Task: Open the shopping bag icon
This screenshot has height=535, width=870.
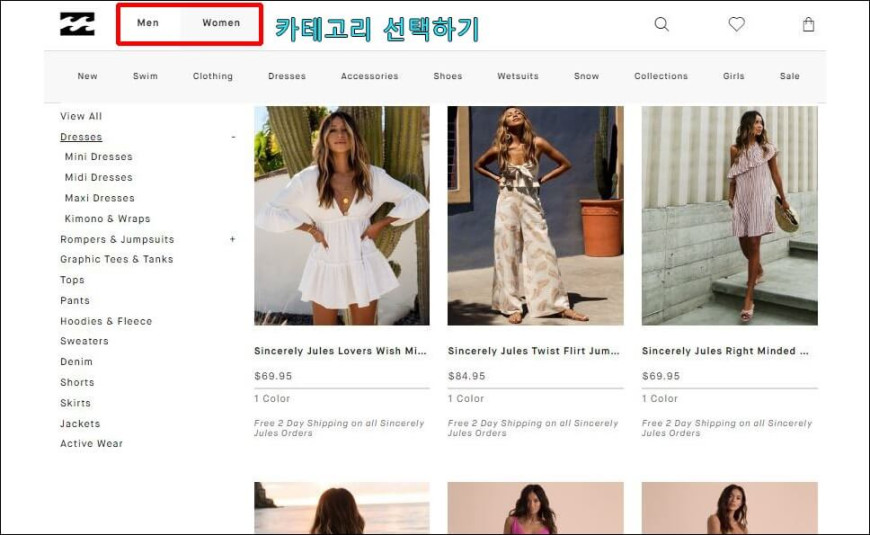Action: 808,24
